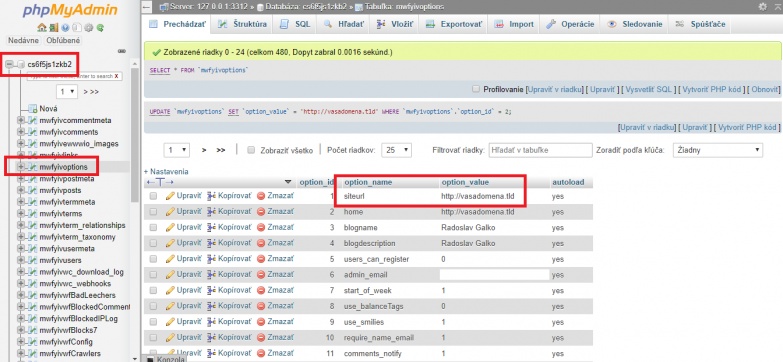Image resolution: width=783 pixels, height=362 pixels.
Task: Click pencil edit icon for require_name_email row
Action: [x=170, y=338]
